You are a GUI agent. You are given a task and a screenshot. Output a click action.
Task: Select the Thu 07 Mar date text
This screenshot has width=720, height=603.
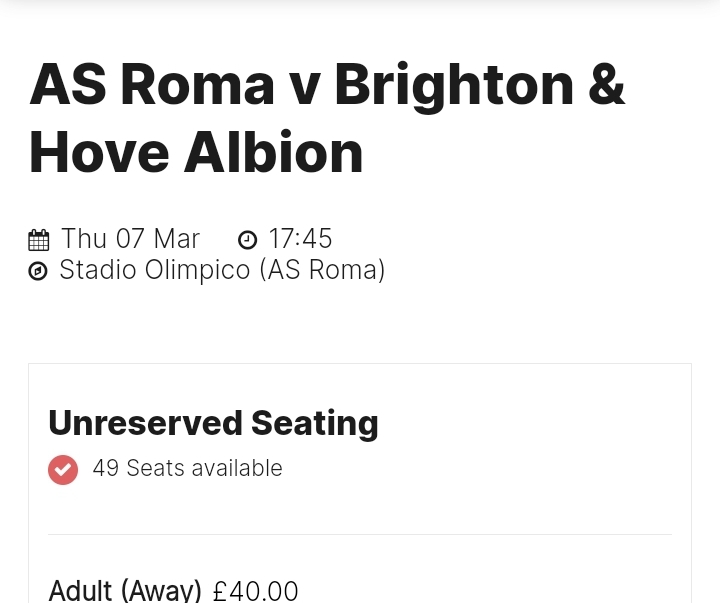pyautogui.click(x=130, y=239)
